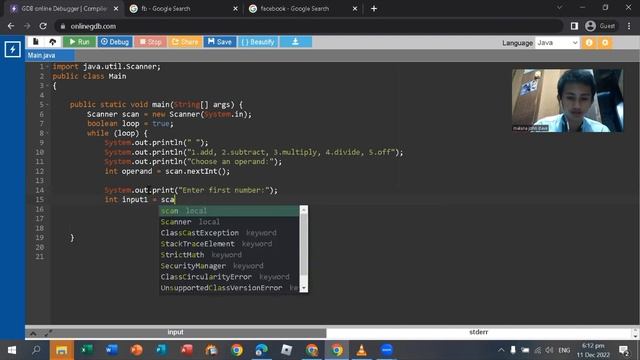Click the red Stop button
Viewport: 640px width, 360px height.
click(150, 42)
